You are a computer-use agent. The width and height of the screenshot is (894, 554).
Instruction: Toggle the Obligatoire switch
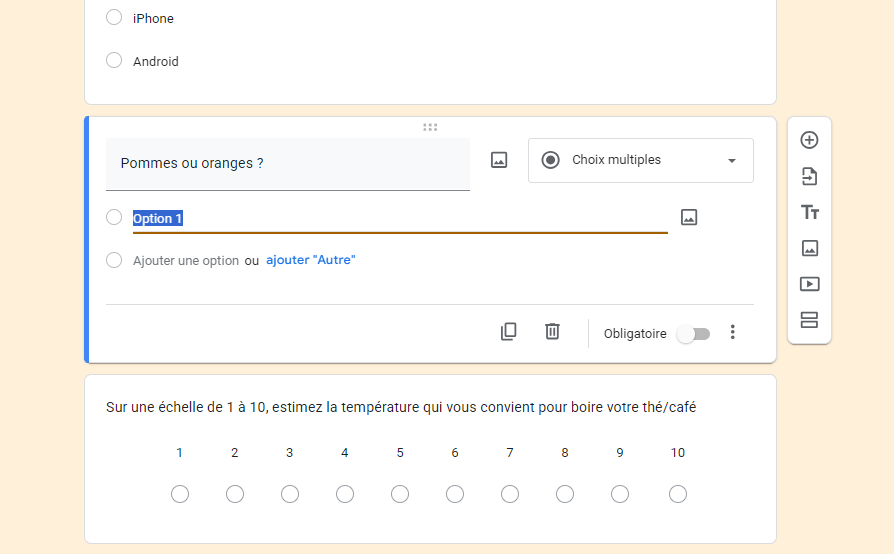(x=693, y=334)
